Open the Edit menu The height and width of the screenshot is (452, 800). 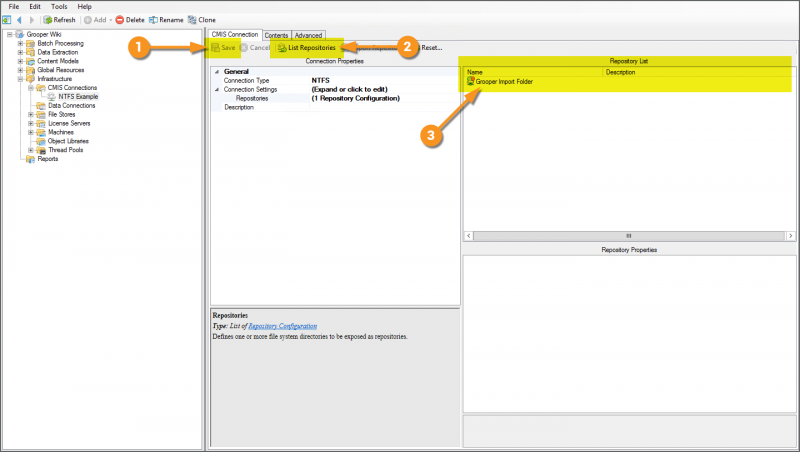click(35, 7)
